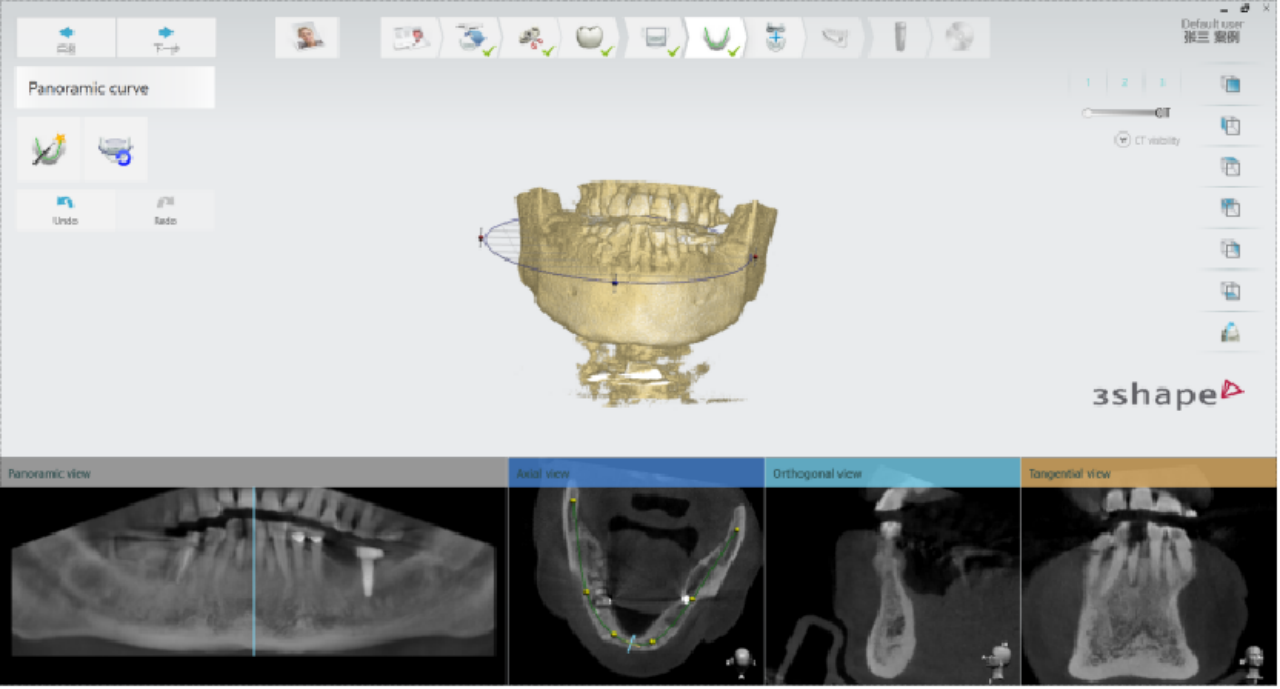Click the bottom 3D model icon in right sidebar
The height and width of the screenshot is (689, 1280).
click(x=1230, y=333)
